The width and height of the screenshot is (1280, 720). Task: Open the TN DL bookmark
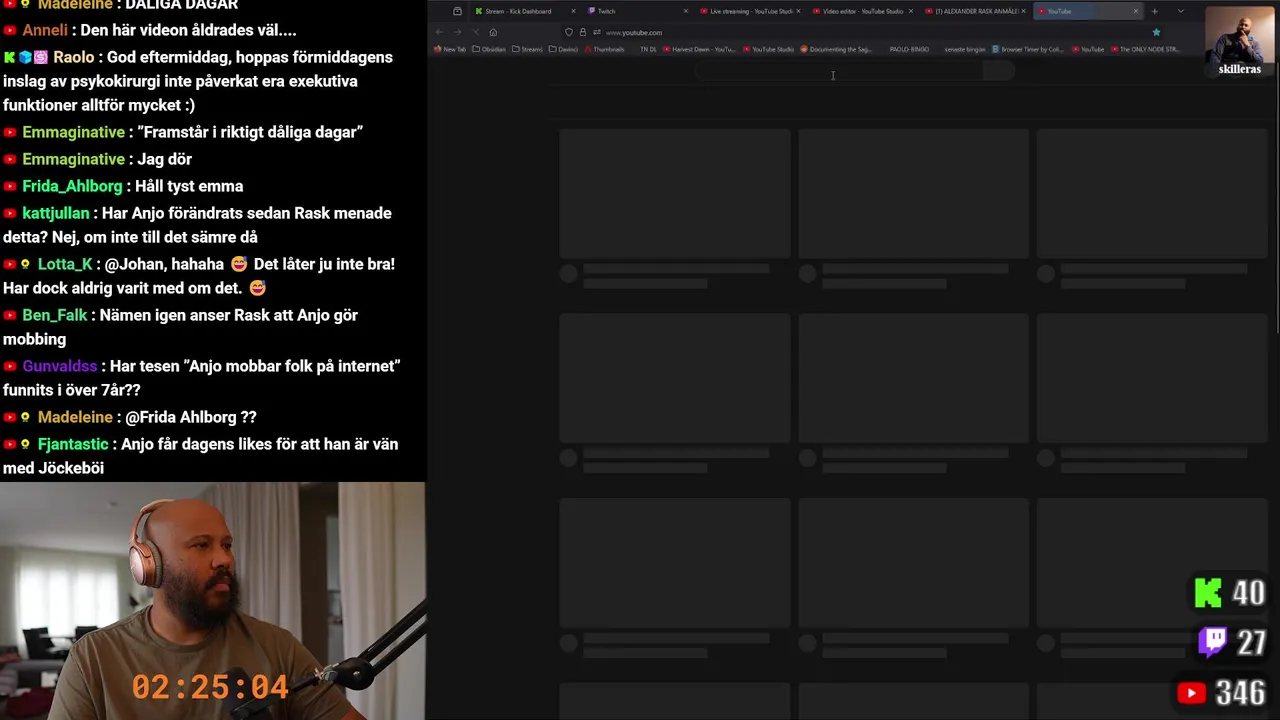coord(648,49)
